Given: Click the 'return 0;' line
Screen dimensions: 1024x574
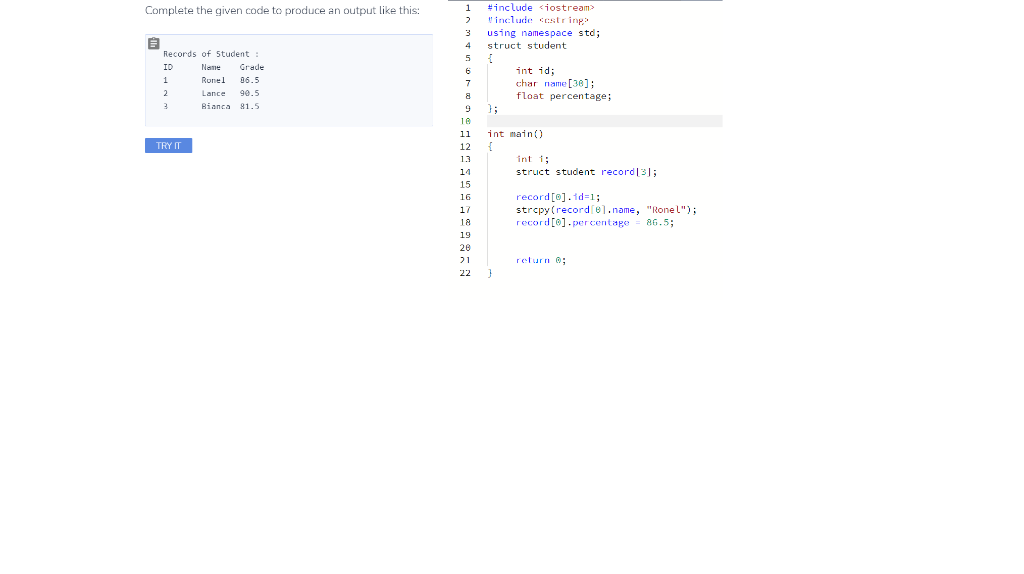Looking at the screenshot, I should (541, 260).
